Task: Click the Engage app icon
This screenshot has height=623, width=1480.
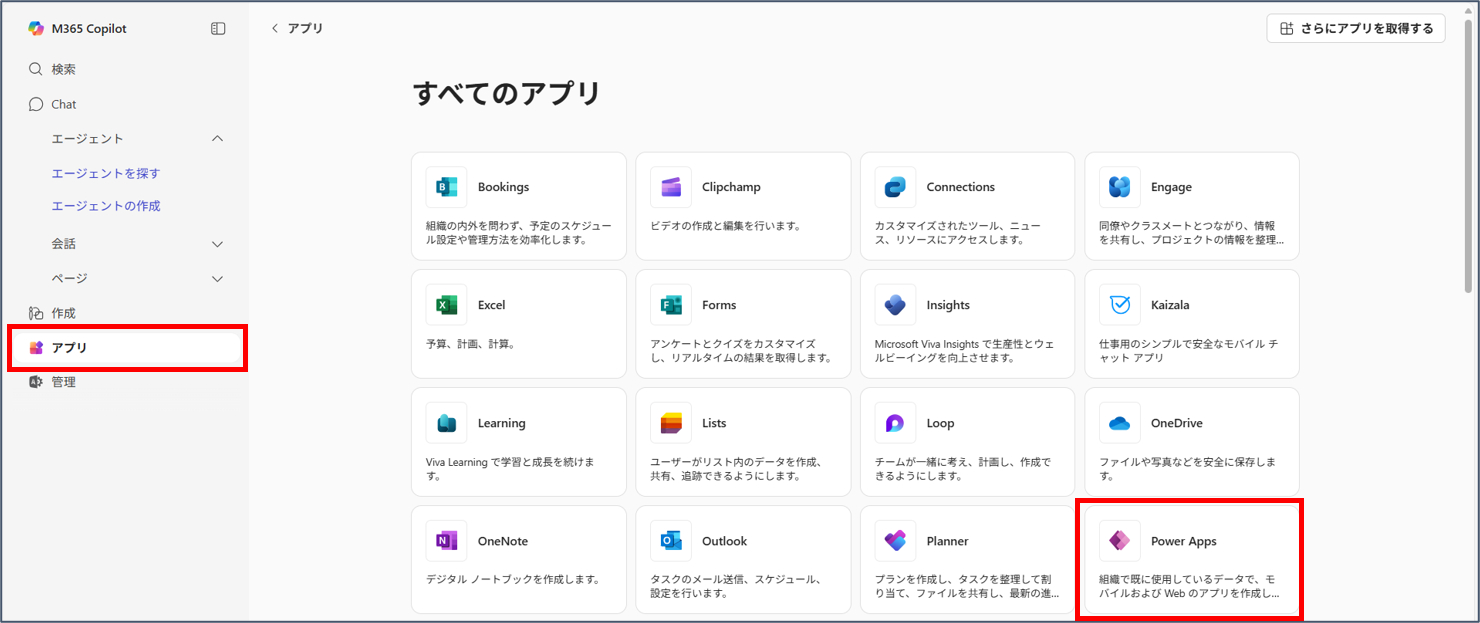Action: click(x=1120, y=187)
